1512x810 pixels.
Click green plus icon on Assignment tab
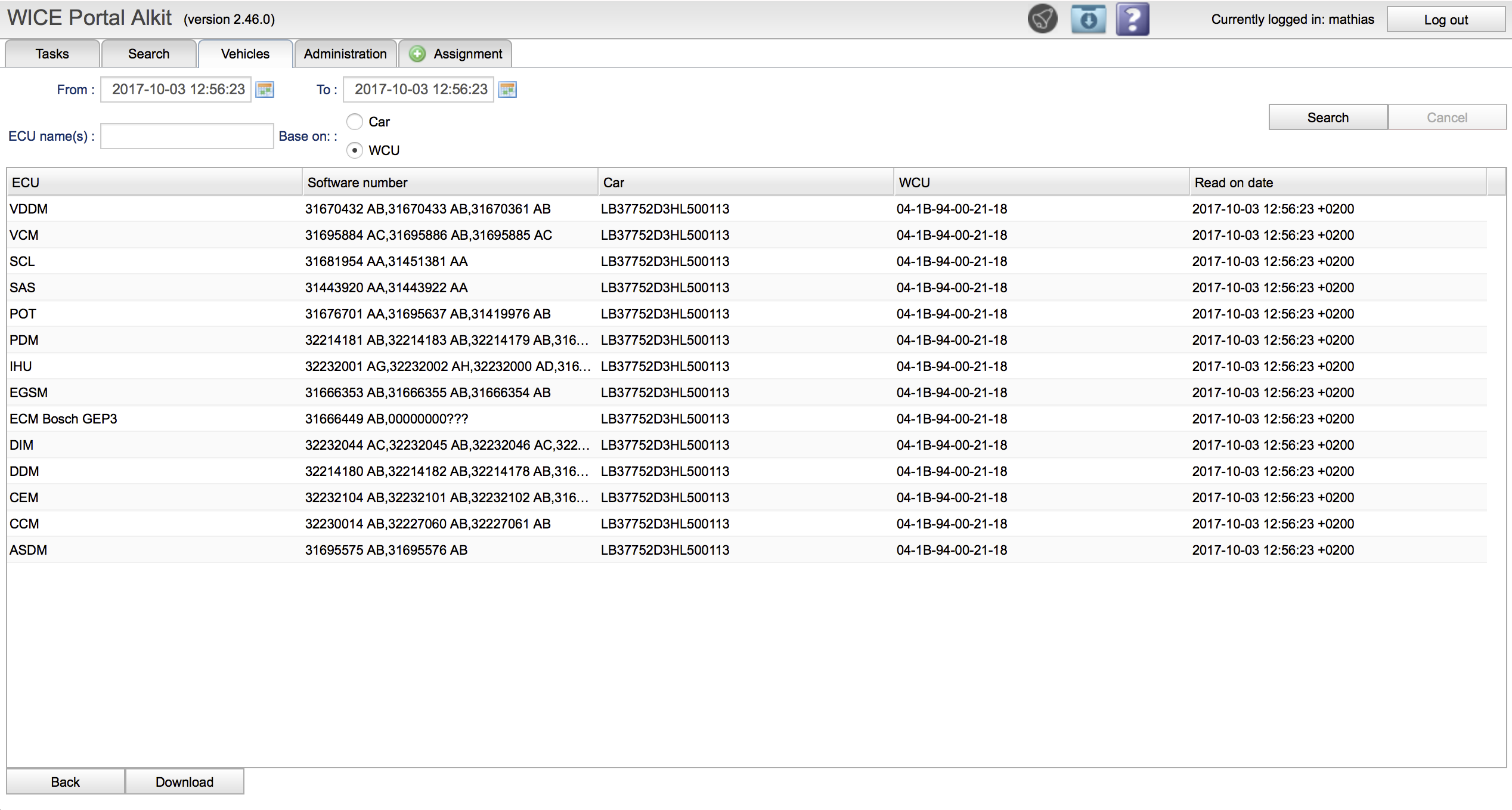click(x=417, y=54)
